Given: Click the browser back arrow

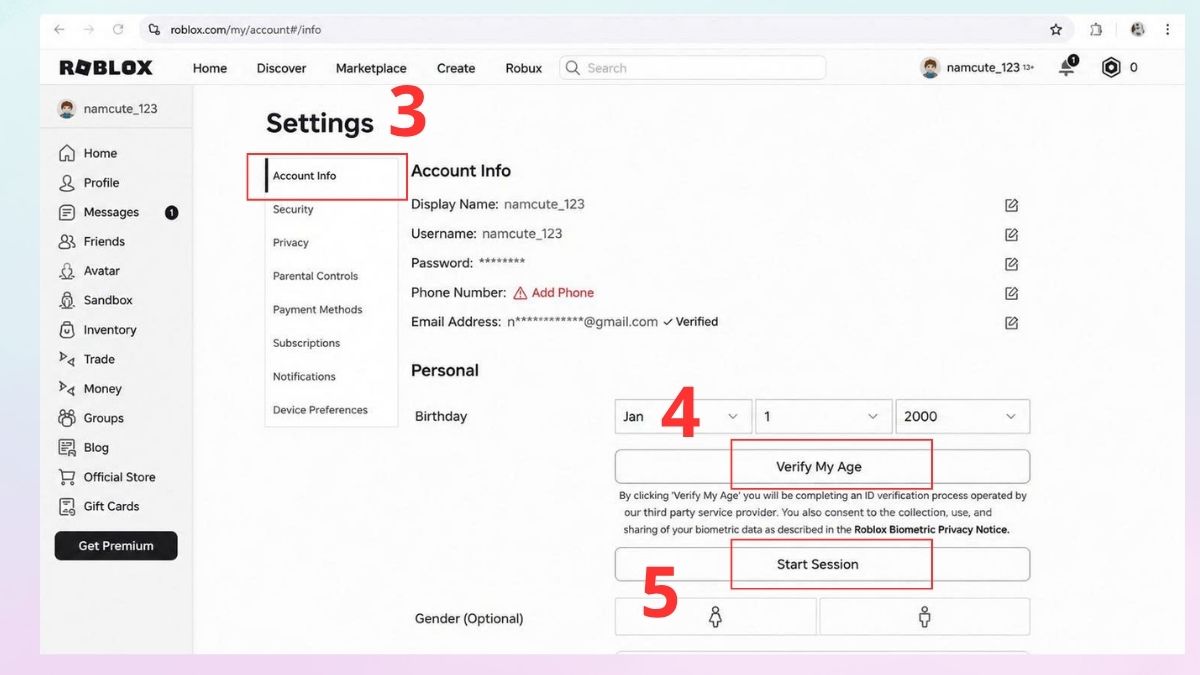Looking at the screenshot, I should (x=59, y=30).
